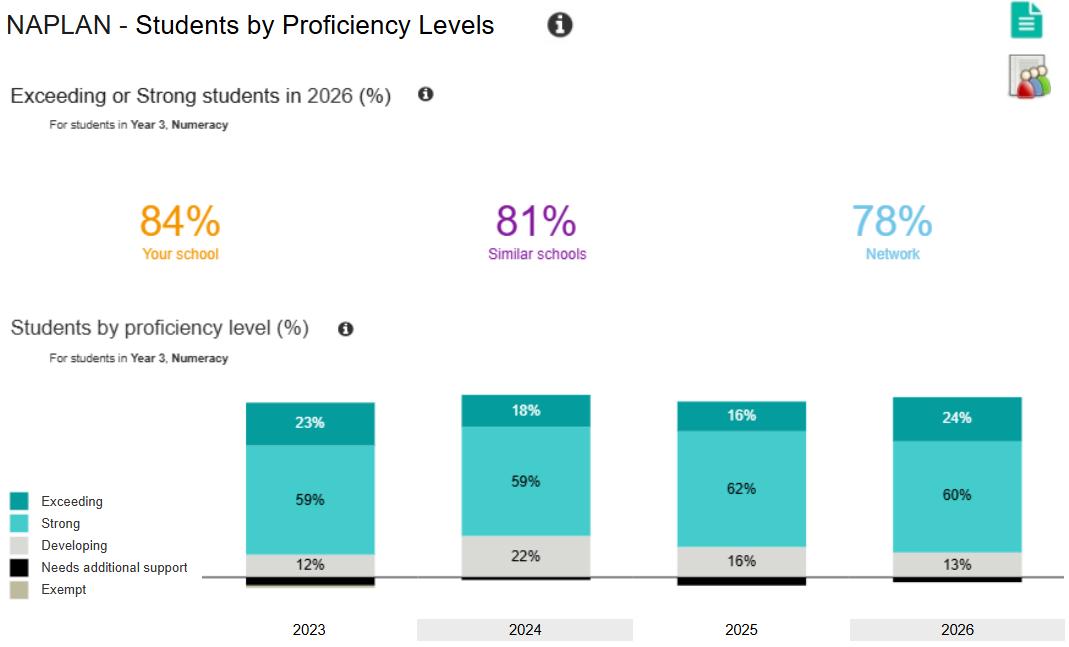Click the 78% Network figure

pyautogui.click(x=892, y=221)
